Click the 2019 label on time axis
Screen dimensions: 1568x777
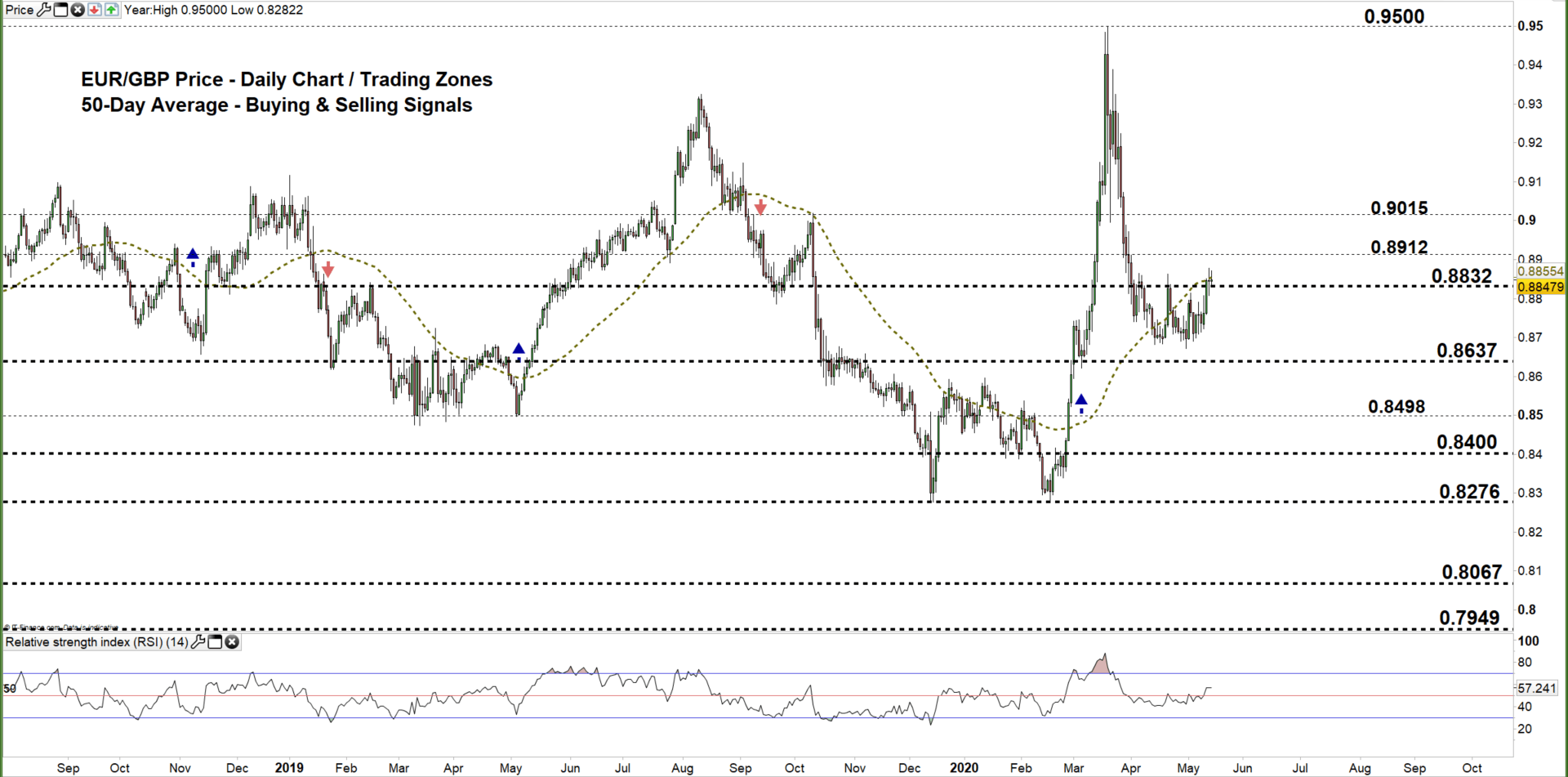tap(289, 768)
